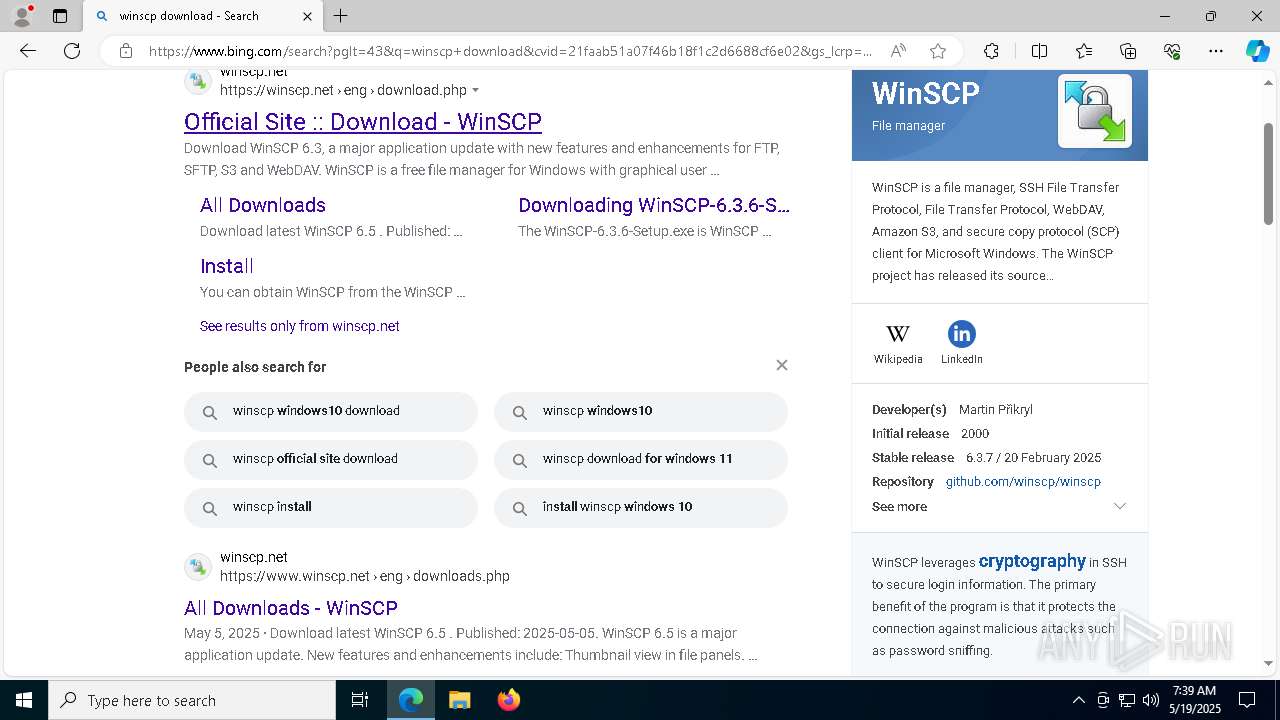Expand See more in WinSCP panel
Viewport: 1280px width, 720px height.
[x=999, y=507]
